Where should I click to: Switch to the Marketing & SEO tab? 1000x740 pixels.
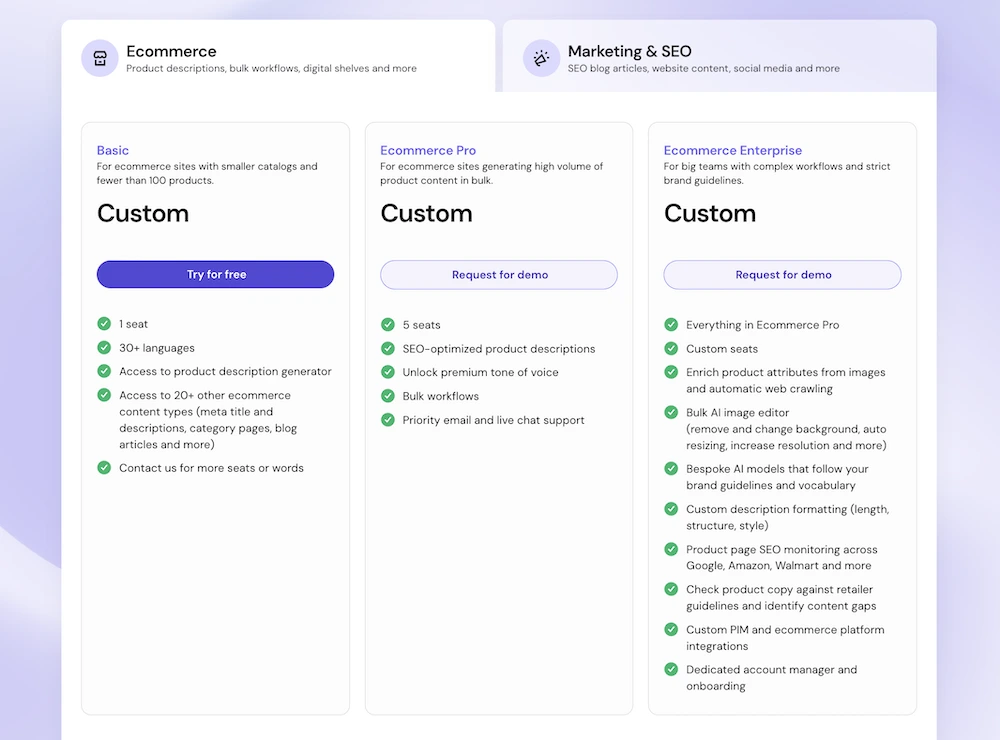click(719, 56)
